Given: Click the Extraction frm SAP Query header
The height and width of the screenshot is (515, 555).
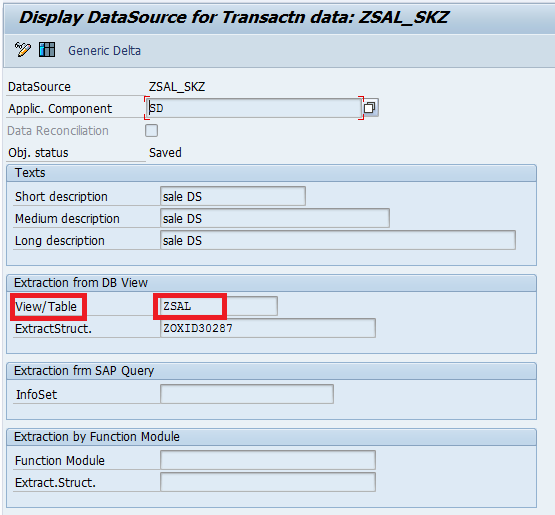Looking at the screenshot, I should pyautogui.click(x=271, y=371).
